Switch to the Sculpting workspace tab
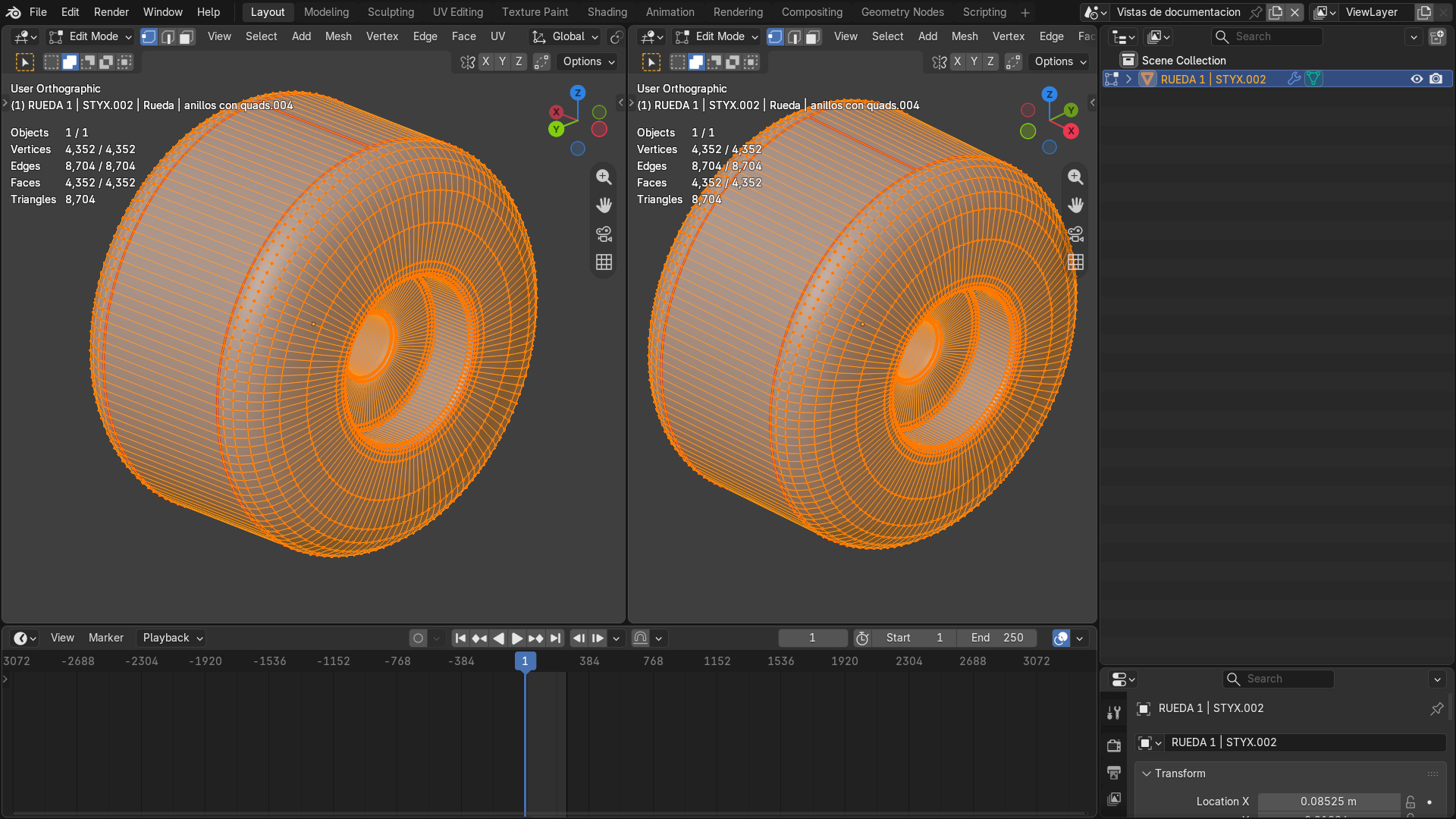This screenshot has height=819, width=1456. coord(391,12)
